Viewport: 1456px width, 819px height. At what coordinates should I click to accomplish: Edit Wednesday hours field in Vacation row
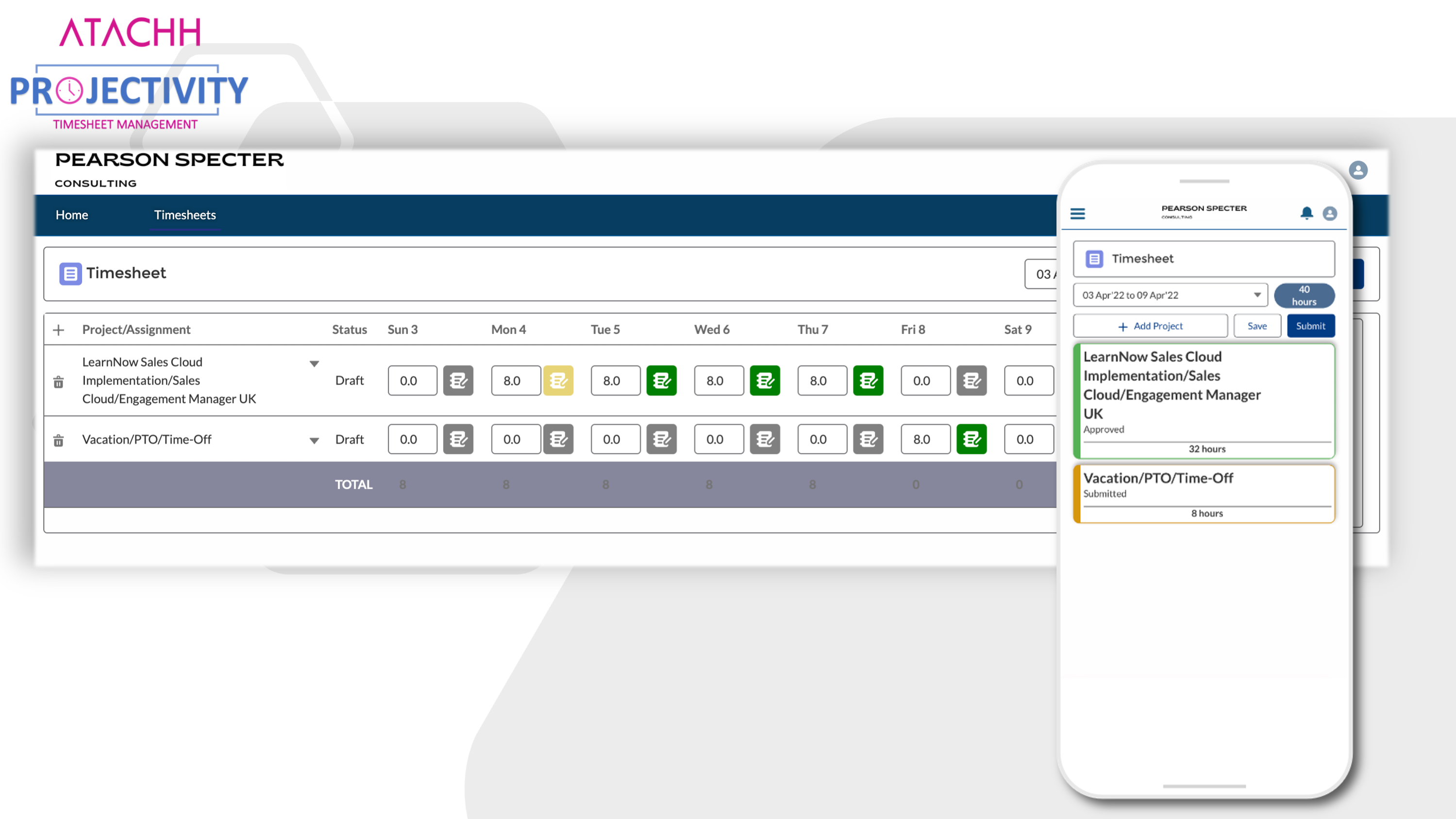click(719, 439)
